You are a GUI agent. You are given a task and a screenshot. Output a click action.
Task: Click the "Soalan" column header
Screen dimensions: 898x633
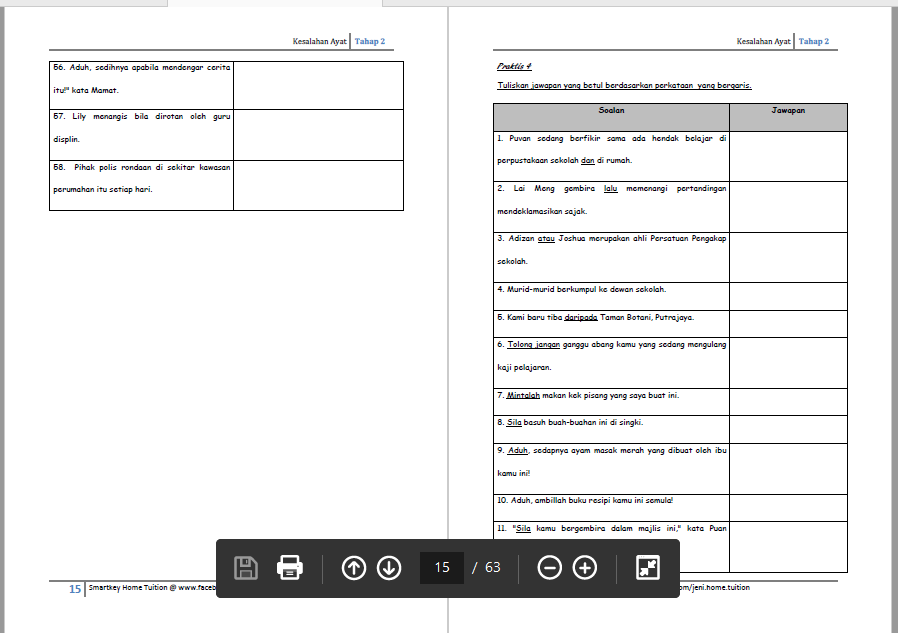point(611,111)
